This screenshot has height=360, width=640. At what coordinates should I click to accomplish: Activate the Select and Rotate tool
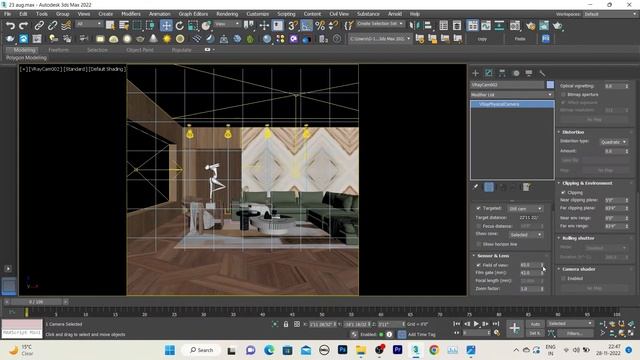180,26
